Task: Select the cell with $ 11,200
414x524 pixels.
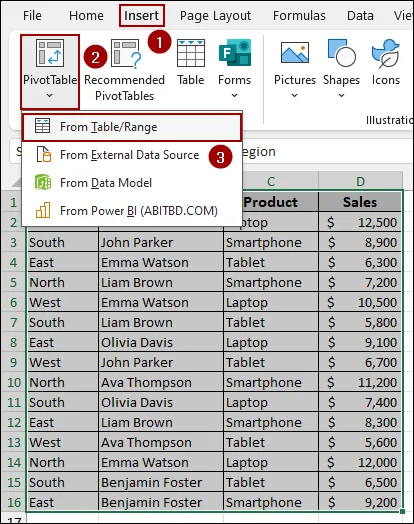Action: pos(360,382)
